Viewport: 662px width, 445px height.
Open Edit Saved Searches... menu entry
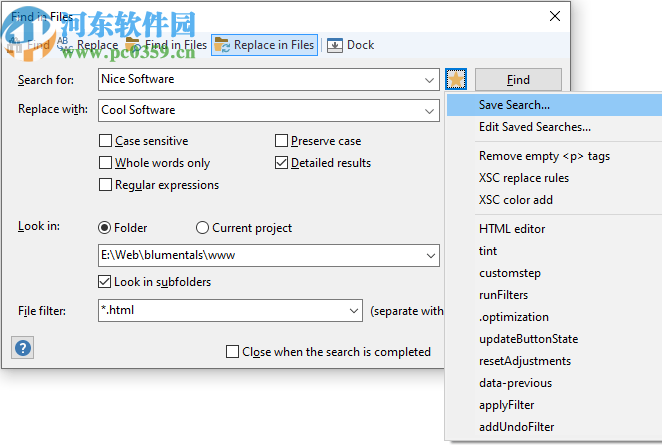pos(534,127)
